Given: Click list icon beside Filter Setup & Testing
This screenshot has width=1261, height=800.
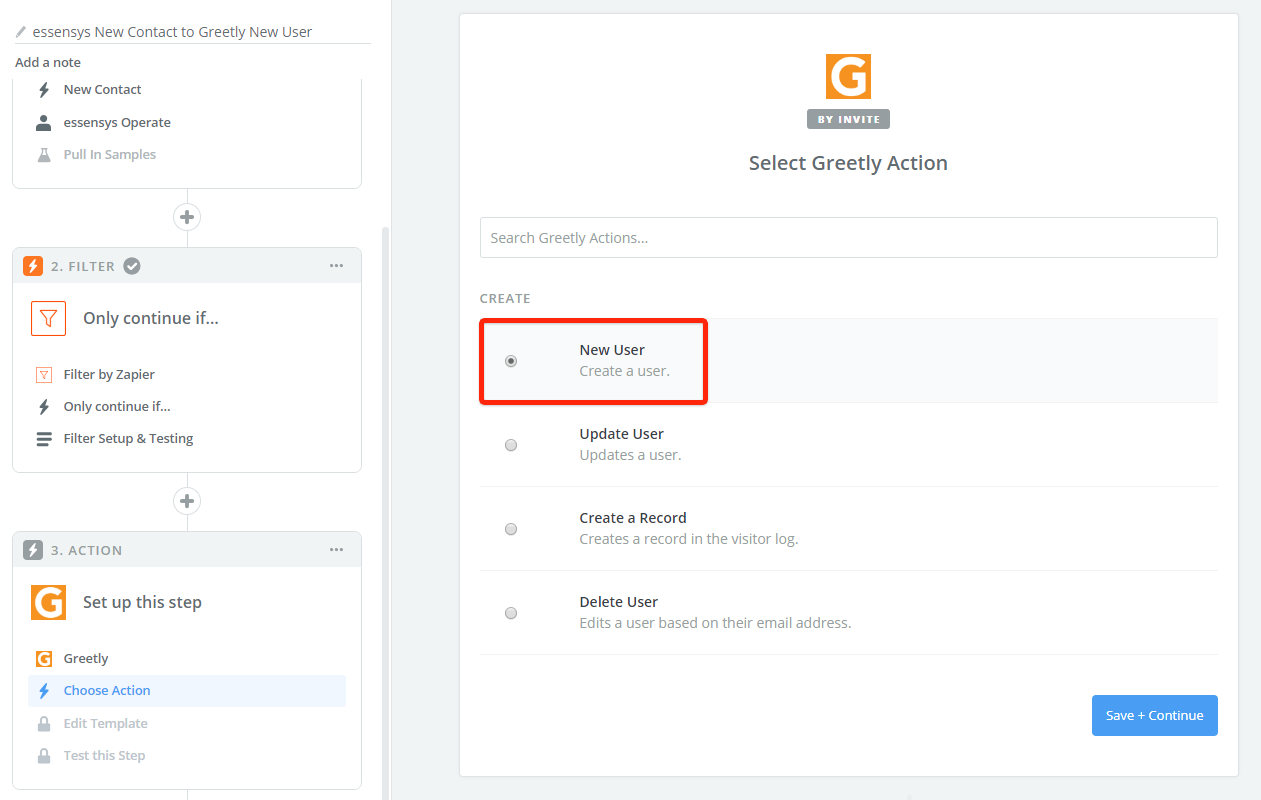Looking at the screenshot, I should tap(43, 439).
